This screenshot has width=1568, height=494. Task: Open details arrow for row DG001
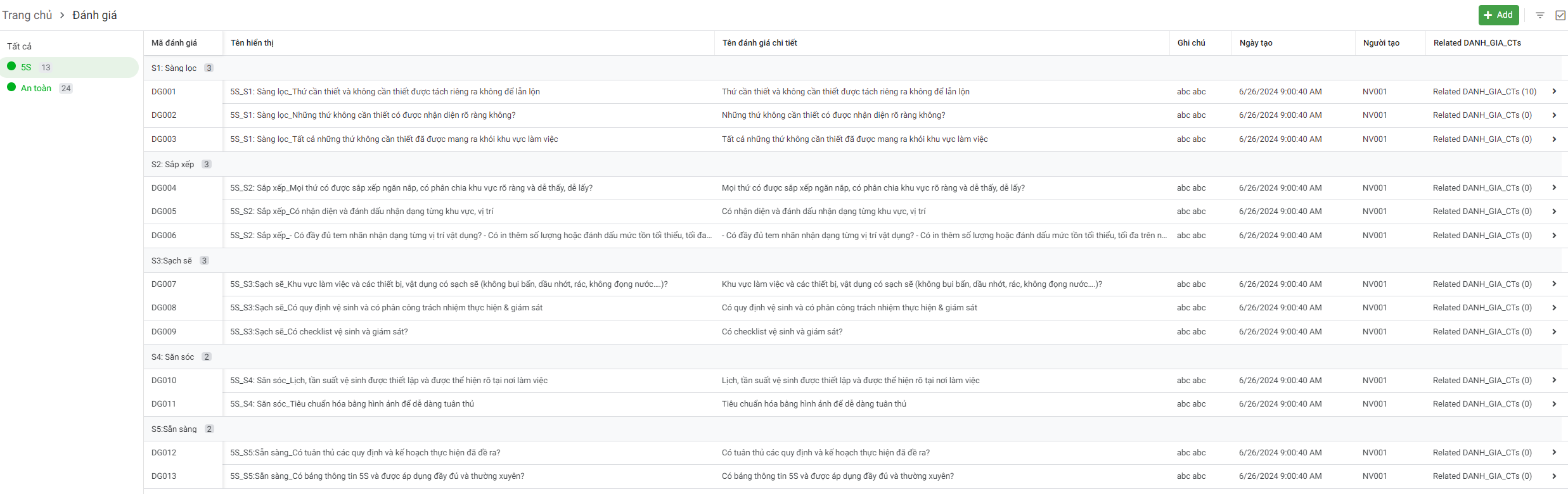[1554, 92]
